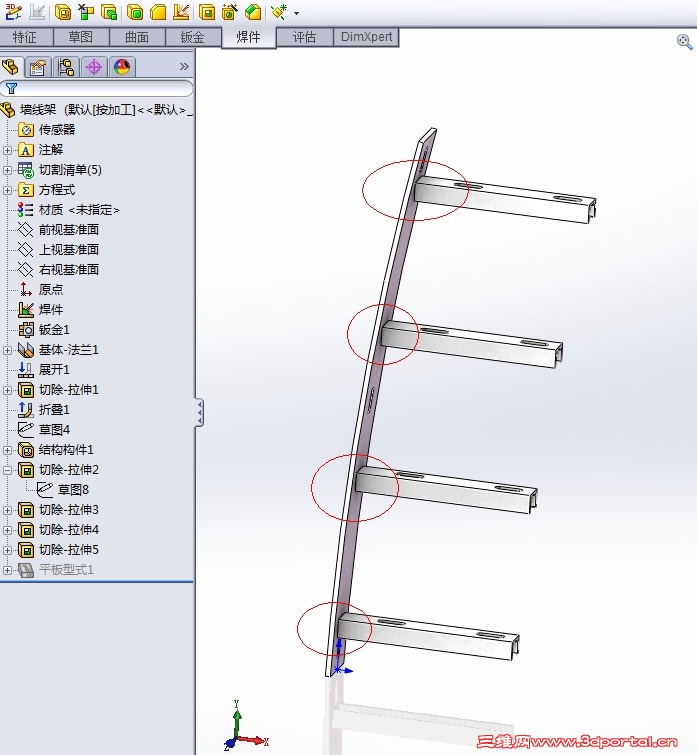This screenshot has width=697, height=755.
Task: Select the 焊件 command tab
Action: click(249, 37)
